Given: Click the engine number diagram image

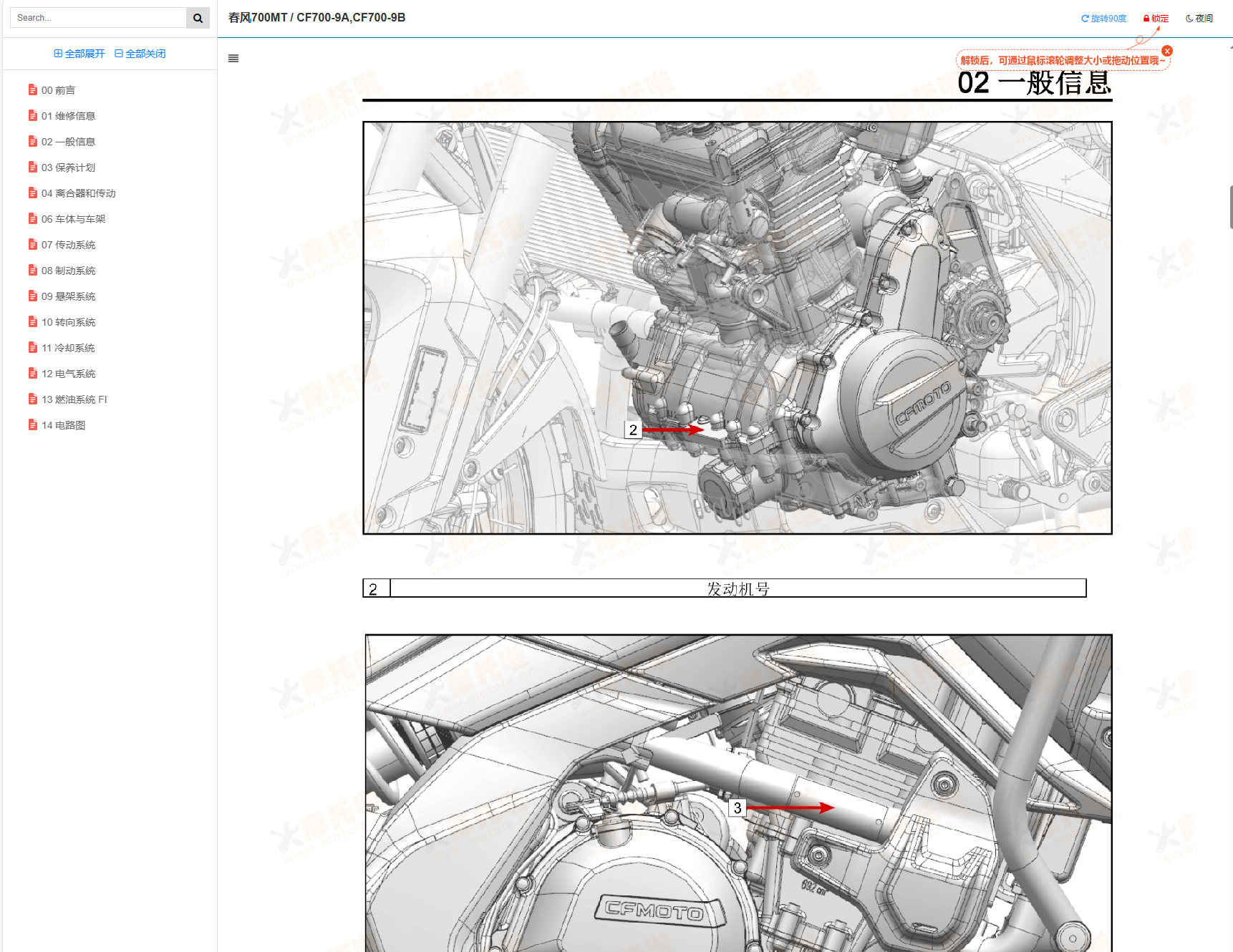Looking at the screenshot, I should (738, 328).
